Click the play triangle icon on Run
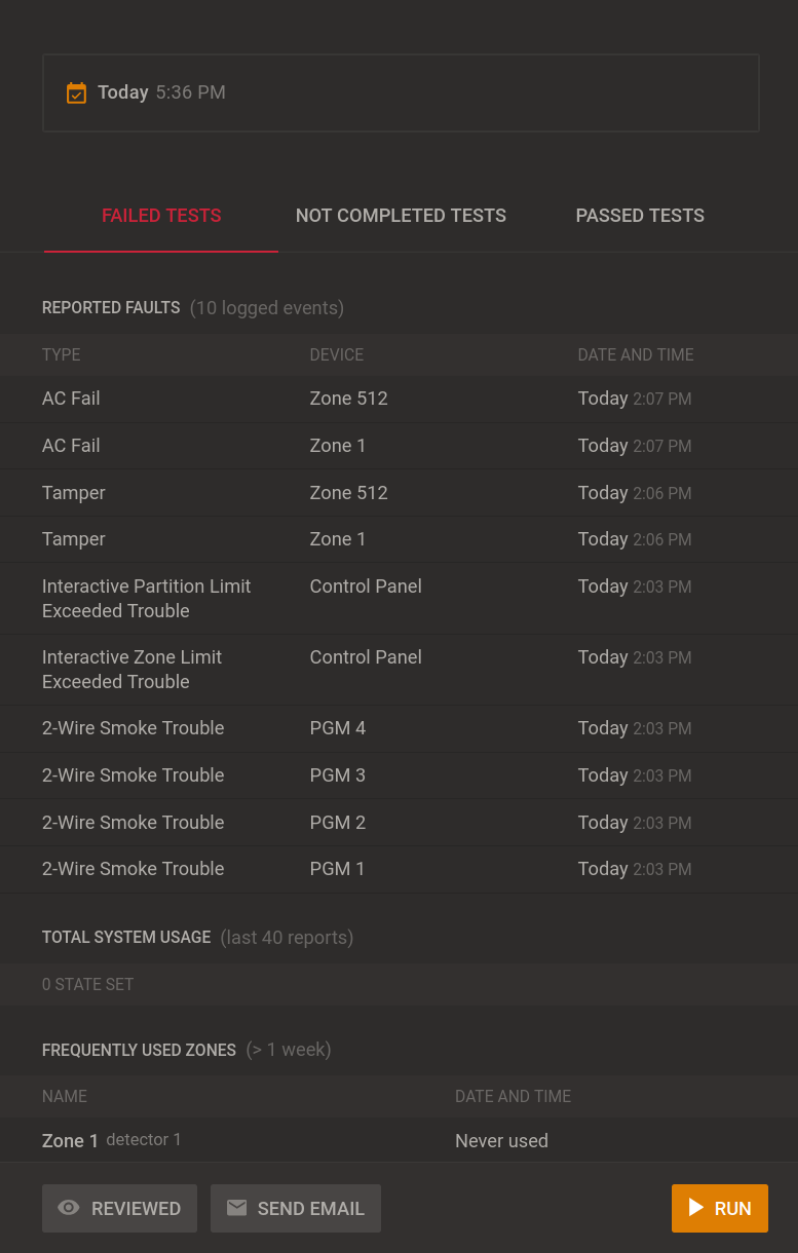 pyautogui.click(x=697, y=1208)
